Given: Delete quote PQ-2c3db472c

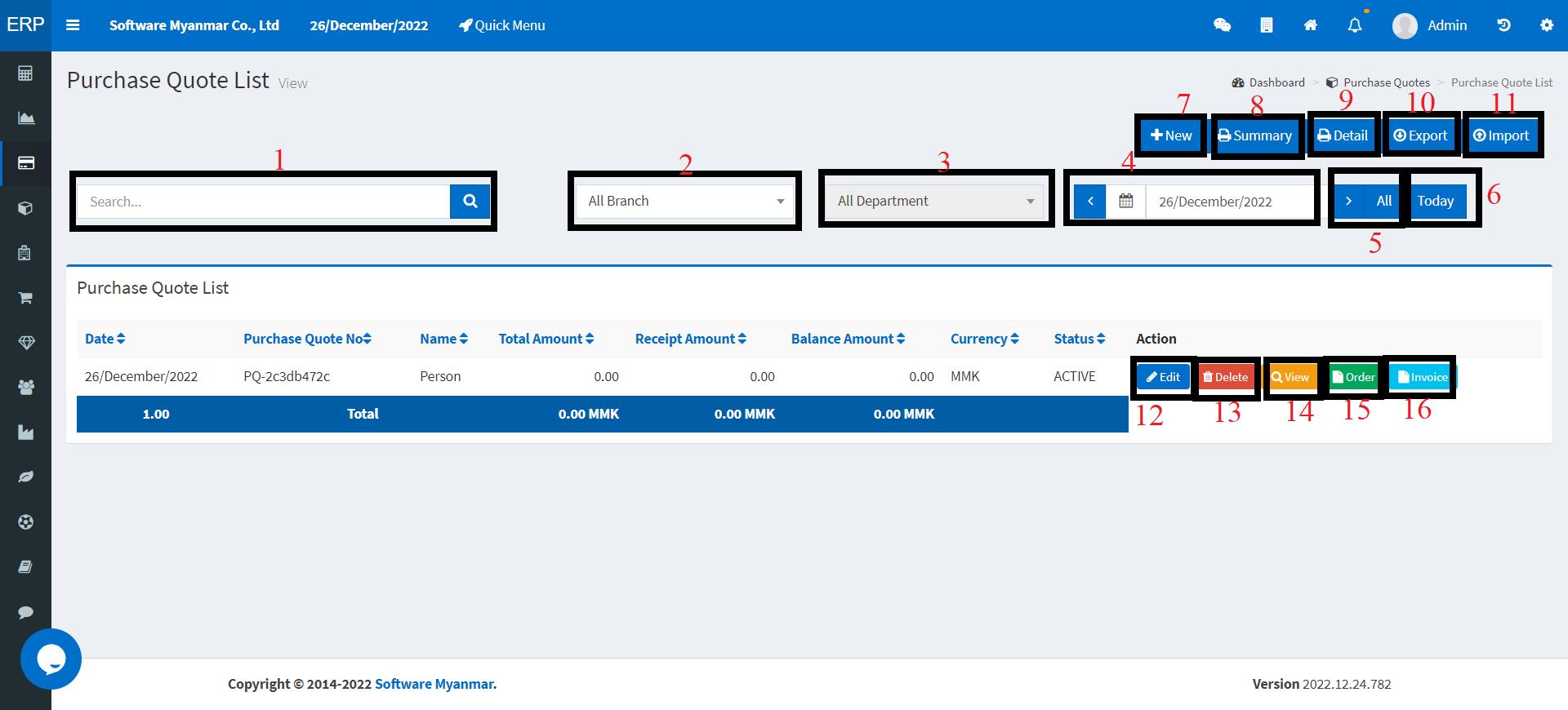Looking at the screenshot, I should tap(1225, 377).
